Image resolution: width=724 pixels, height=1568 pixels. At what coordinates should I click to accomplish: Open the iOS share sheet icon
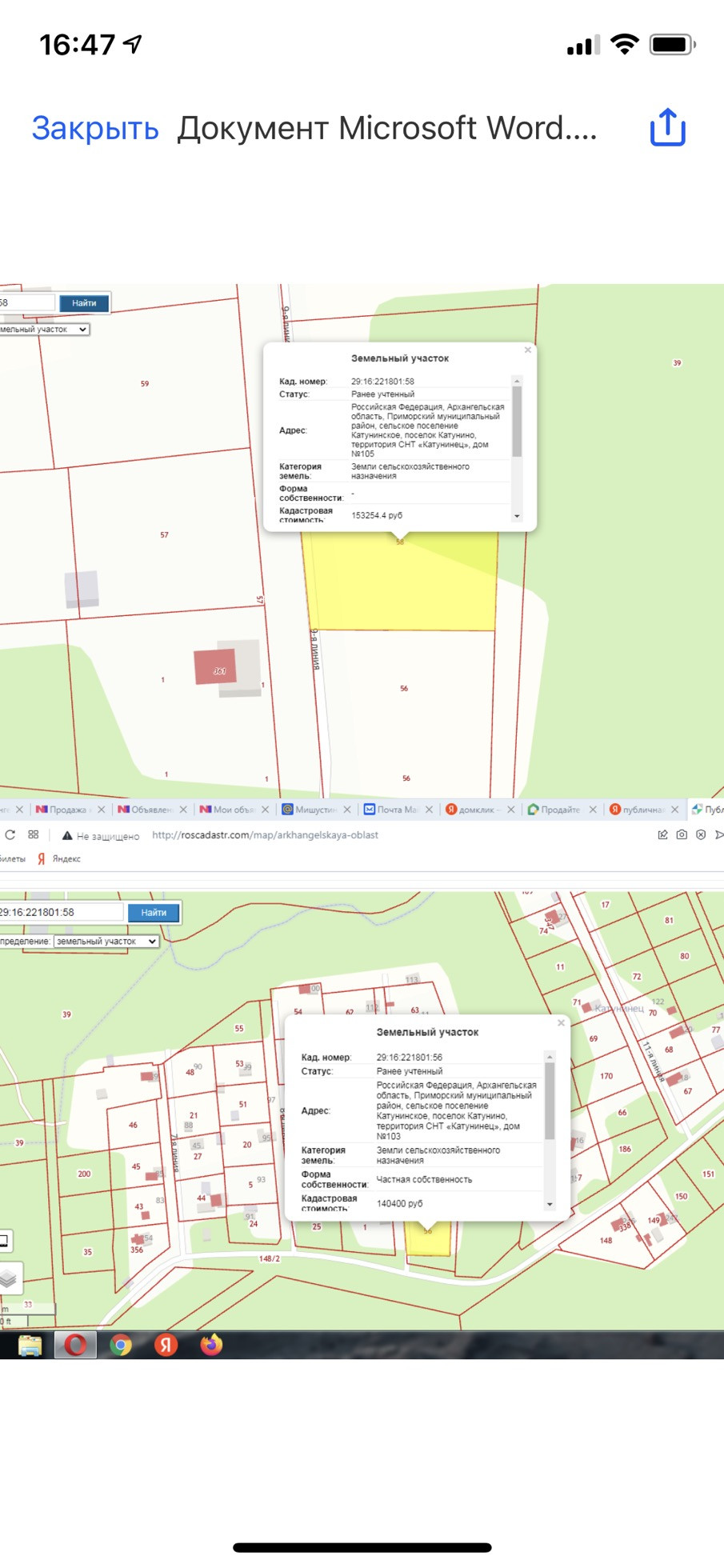tap(668, 127)
